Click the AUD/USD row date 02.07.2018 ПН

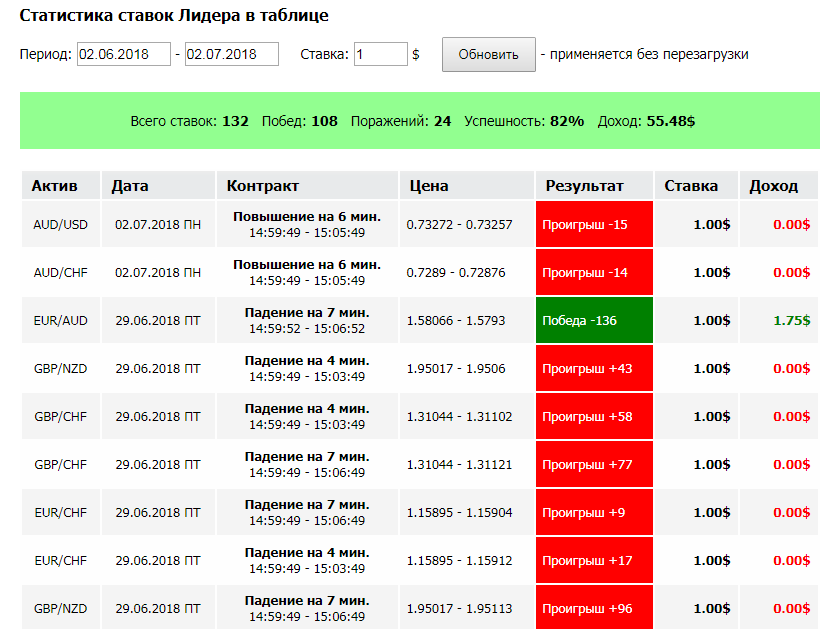click(x=158, y=225)
